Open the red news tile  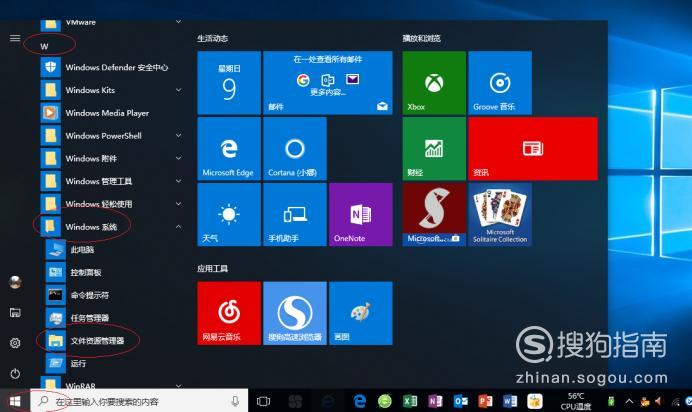tap(533, 149)
